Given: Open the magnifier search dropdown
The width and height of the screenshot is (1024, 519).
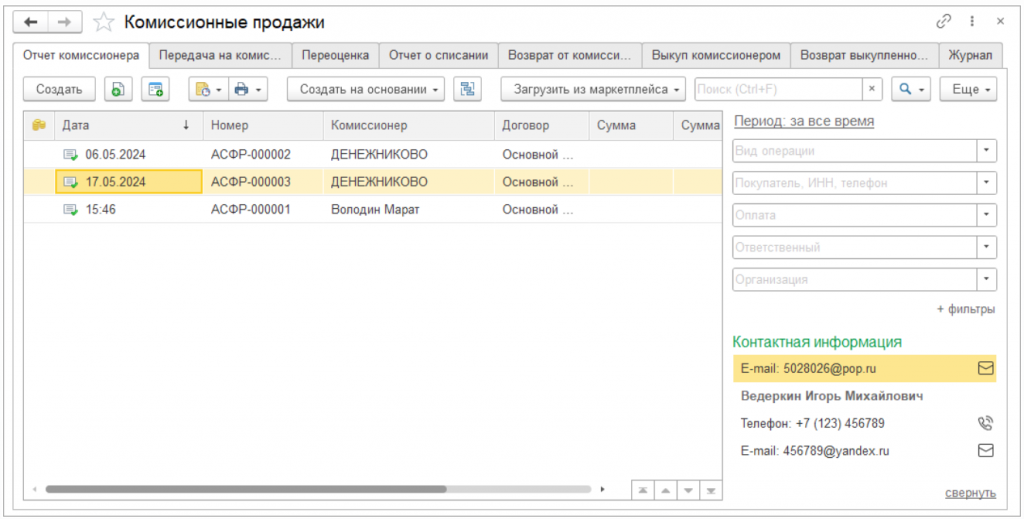Looking at the screenshot, I should coord(911,89).
